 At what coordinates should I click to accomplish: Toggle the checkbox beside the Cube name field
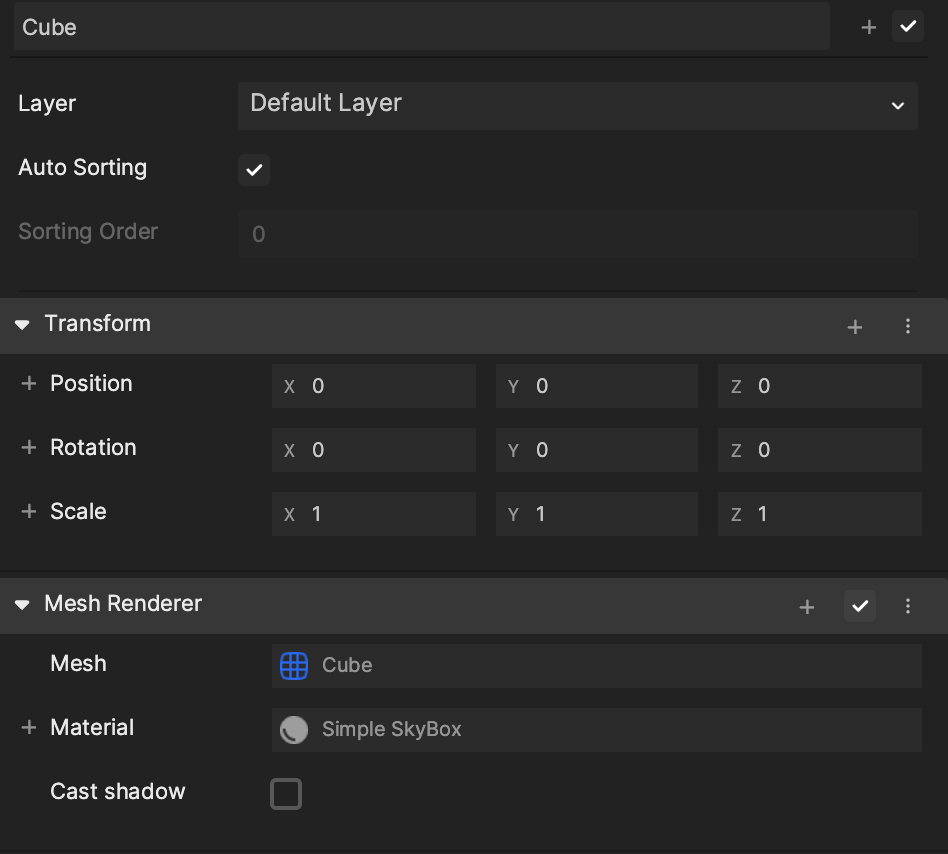tap(908, 27)
